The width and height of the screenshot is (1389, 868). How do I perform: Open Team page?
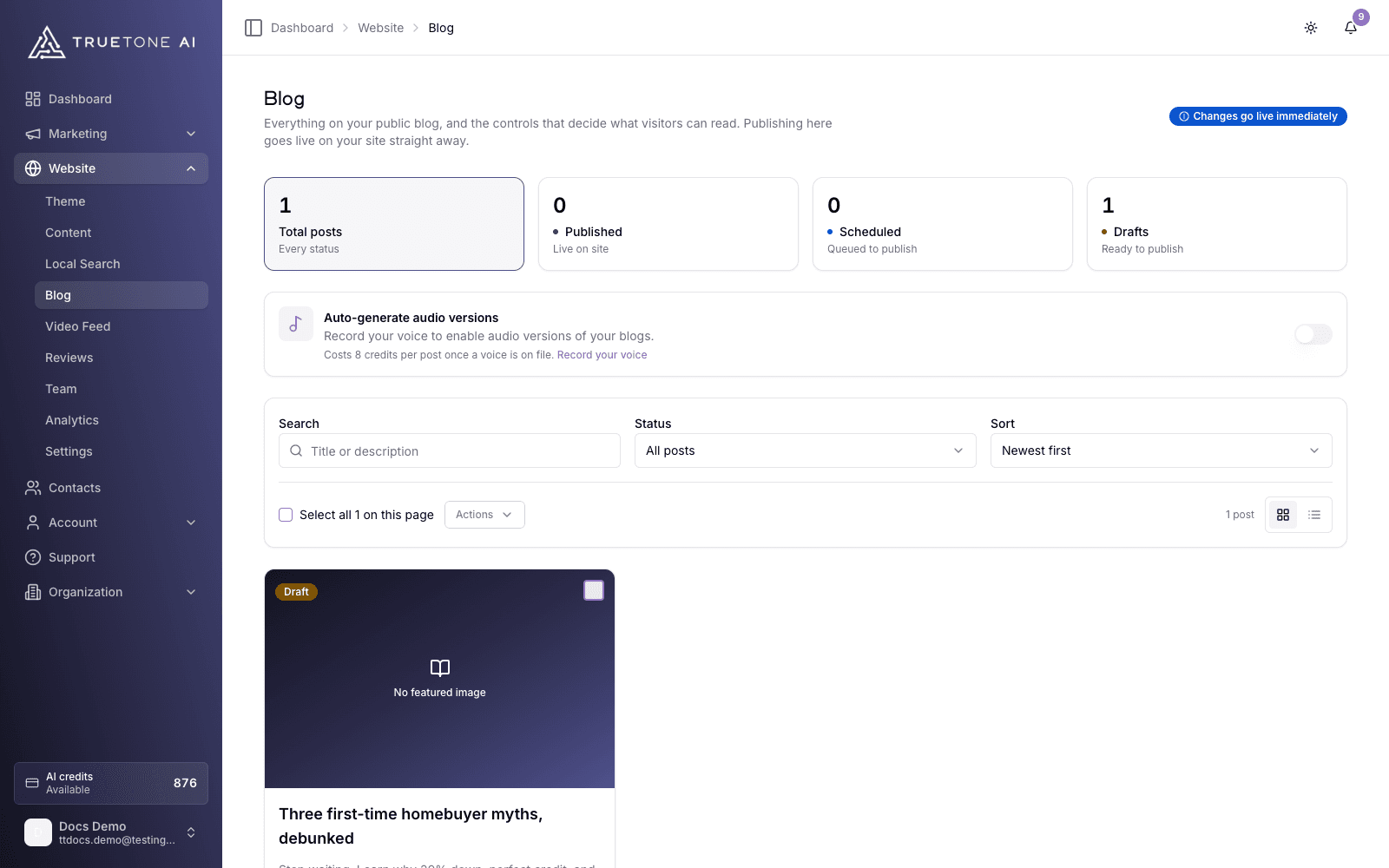[122, 389]
